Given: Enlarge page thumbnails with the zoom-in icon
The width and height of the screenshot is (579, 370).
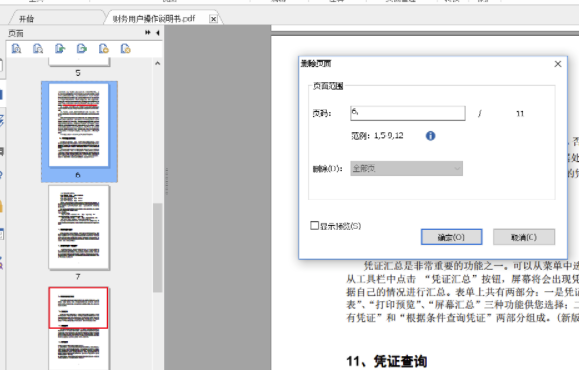Looking at the screenshot, I should pyautogui.click(x=16, y=49).
